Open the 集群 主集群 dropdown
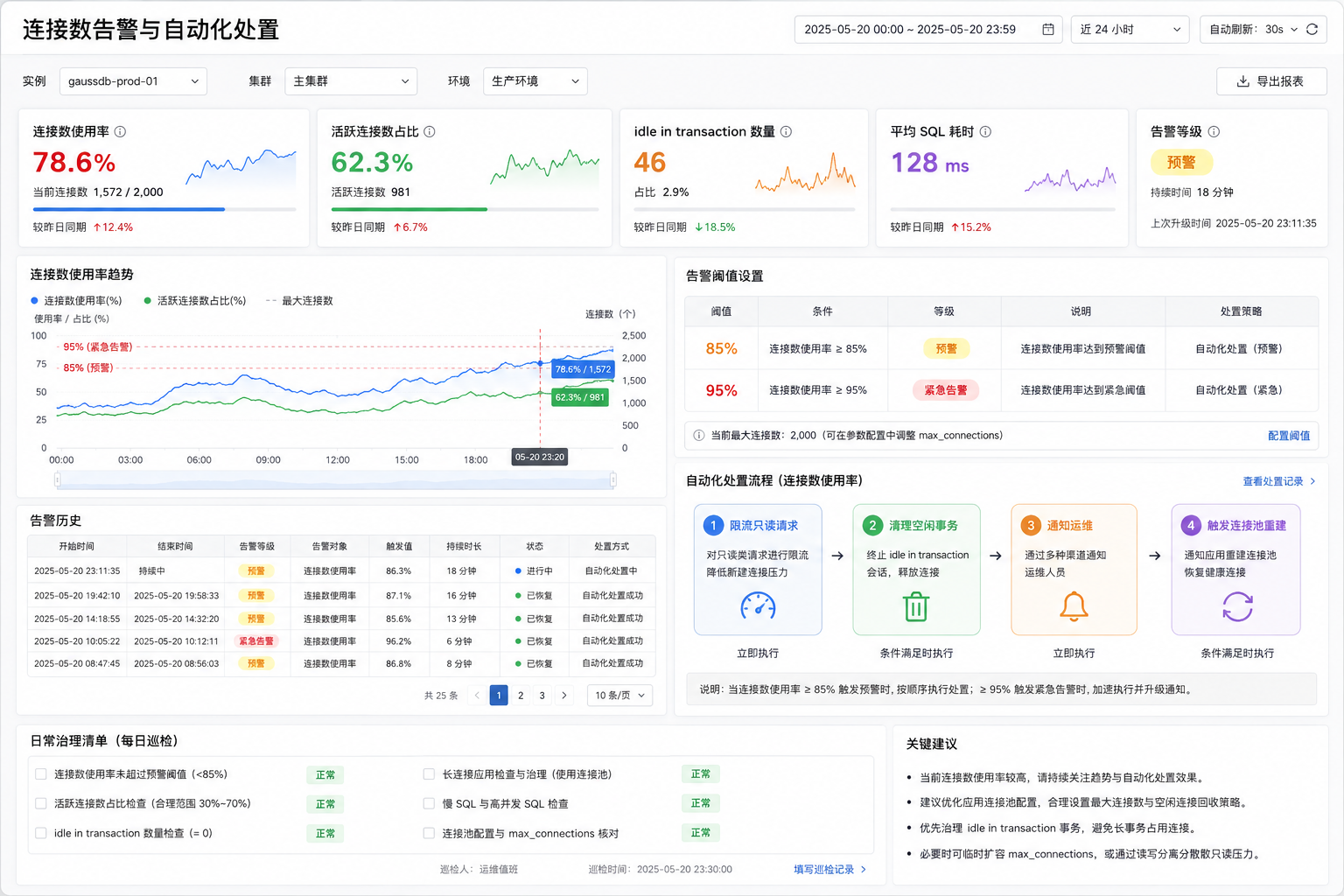 pyautogui.click(x=351, y=81)
